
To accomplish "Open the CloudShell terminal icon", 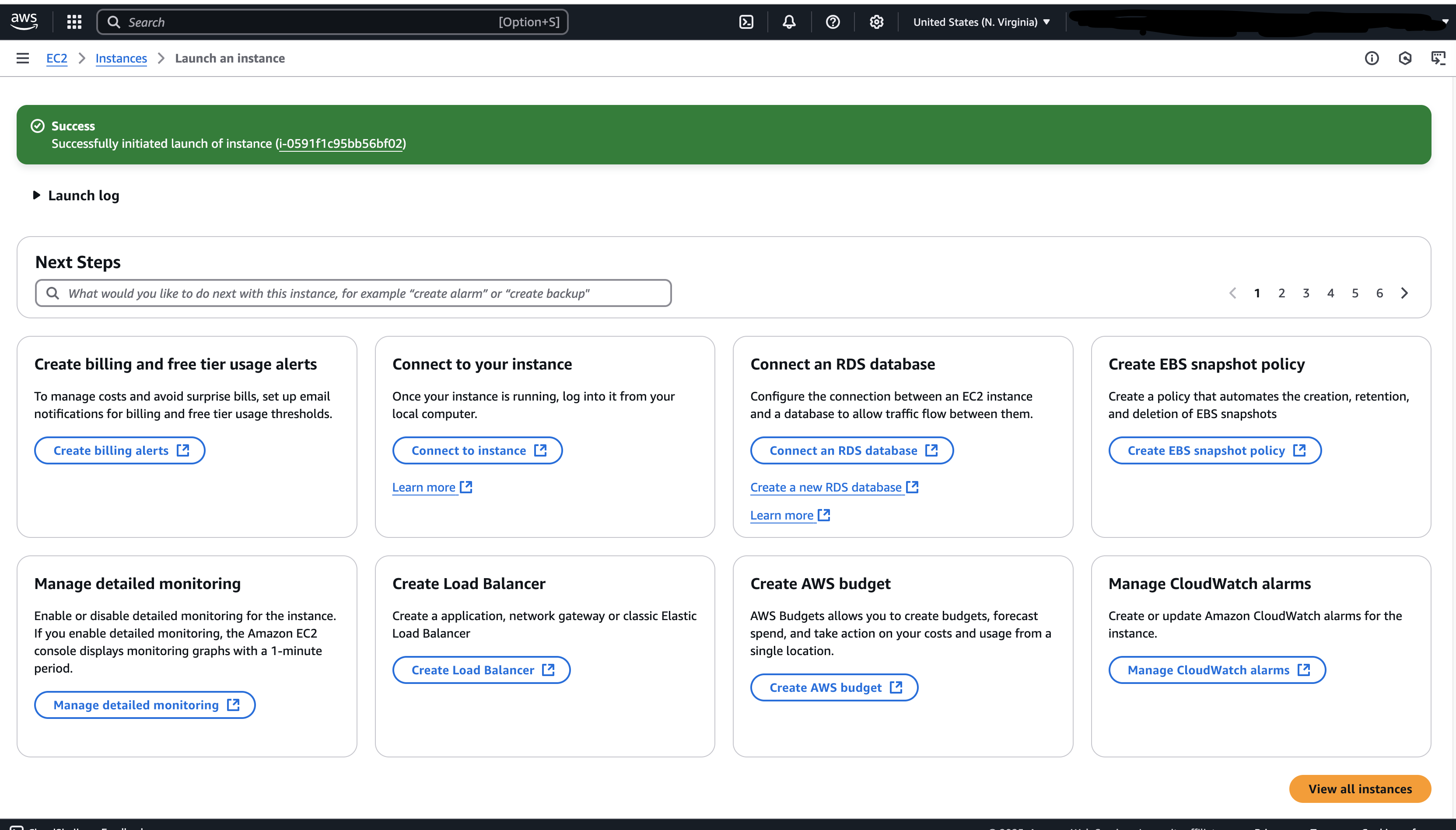I will coord(746,22).
